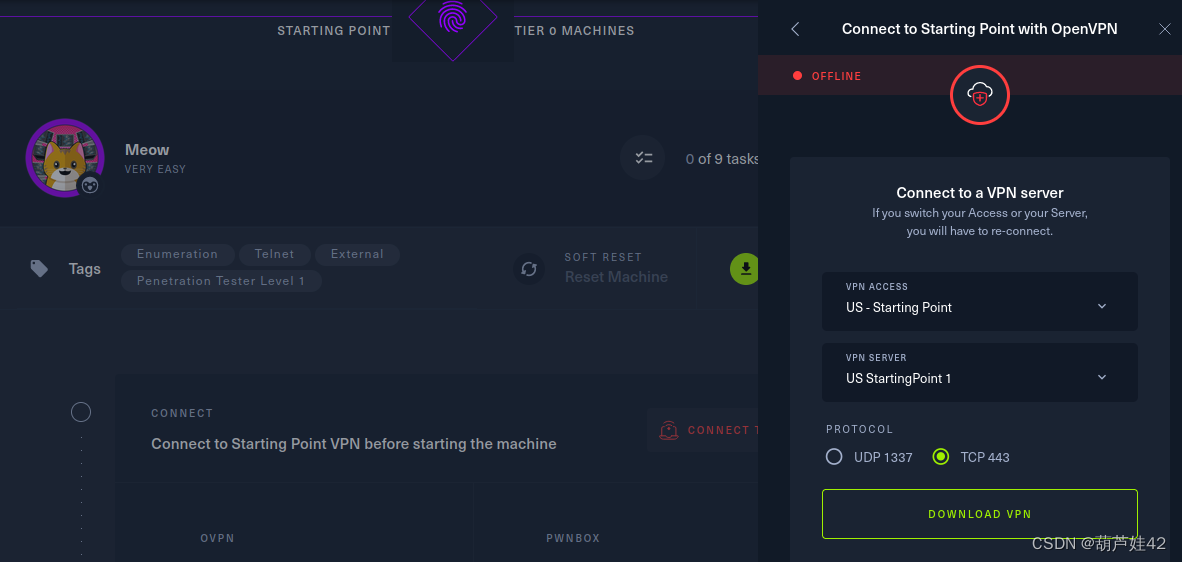Select the TCP 443 protocol option
The image size is (1182, 562).
pos(941,457)
